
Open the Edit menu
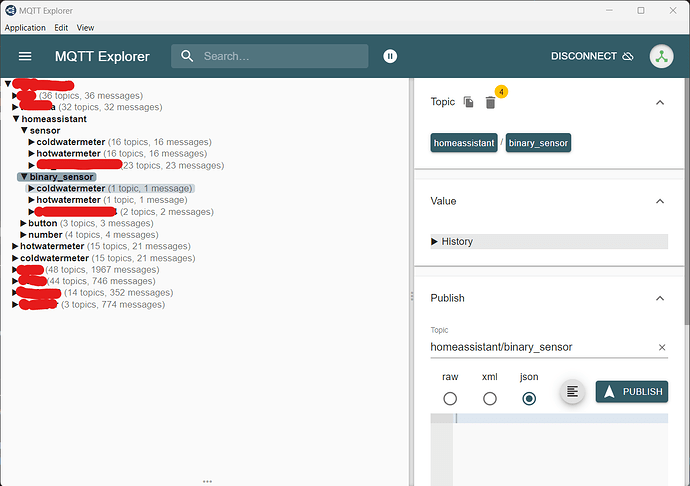pyautogui.click(x=61, y=28)
